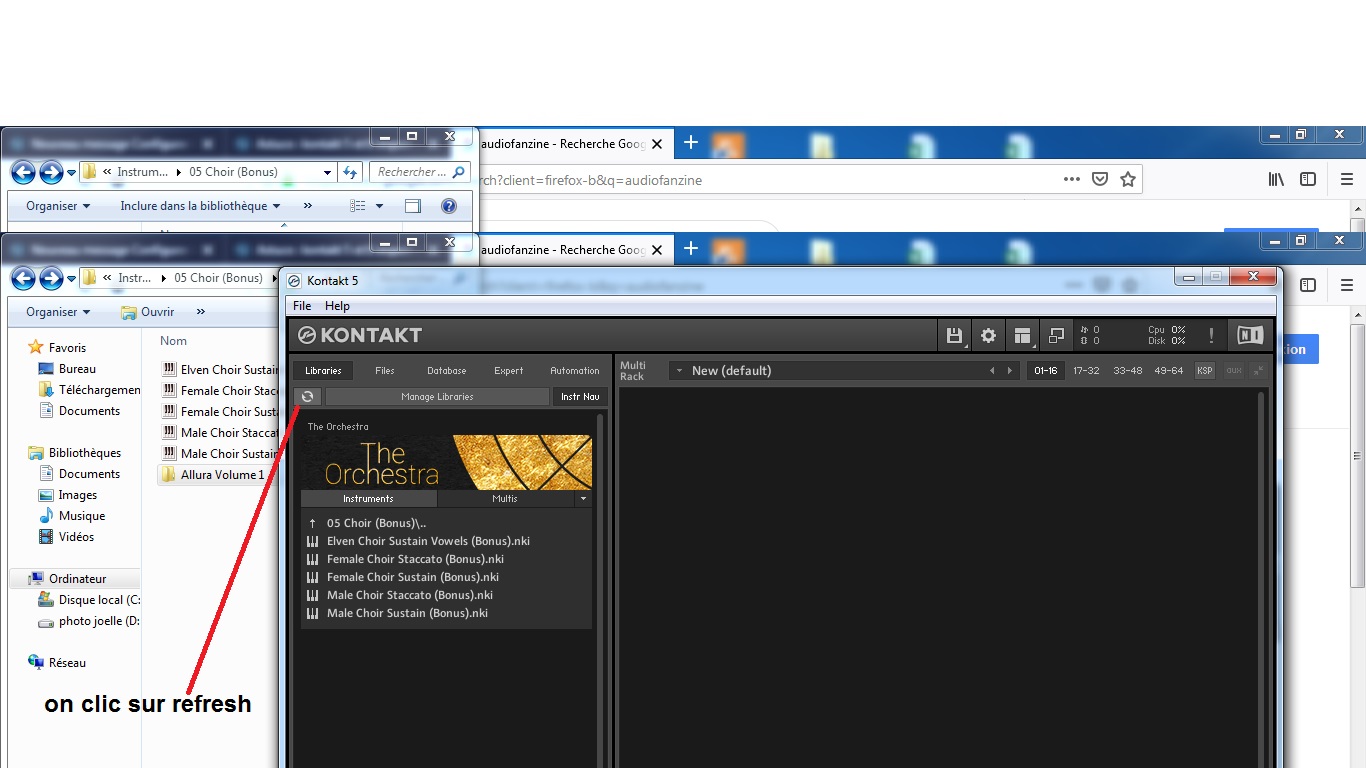Select the Instruments tab under The Orchestra
1366x768 pixels.
pyautogui.click(x=368, y=499)
